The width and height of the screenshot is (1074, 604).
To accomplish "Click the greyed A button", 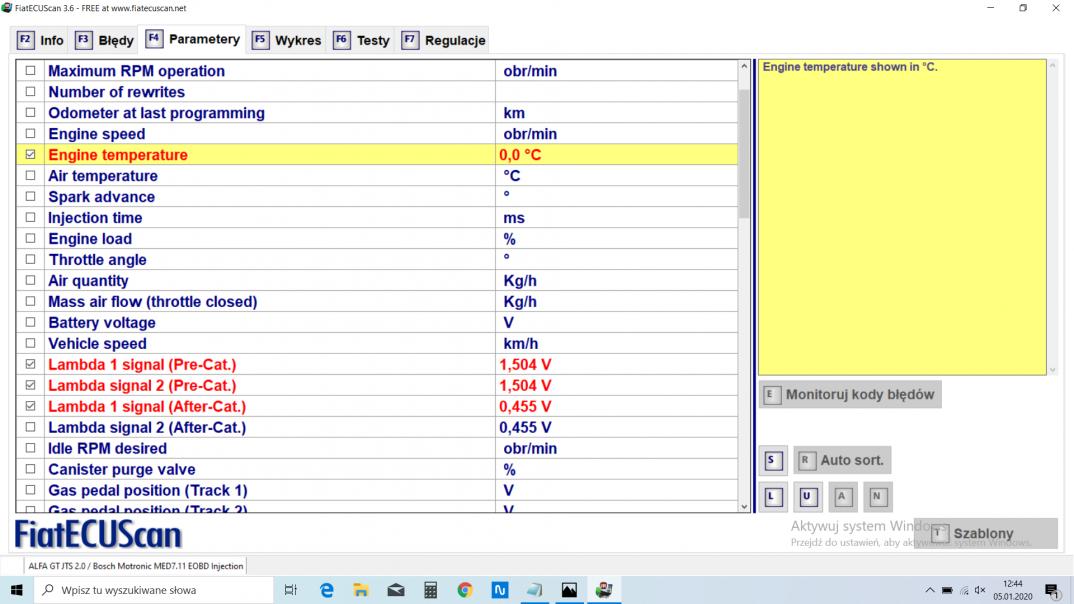I will pos(842,497).
